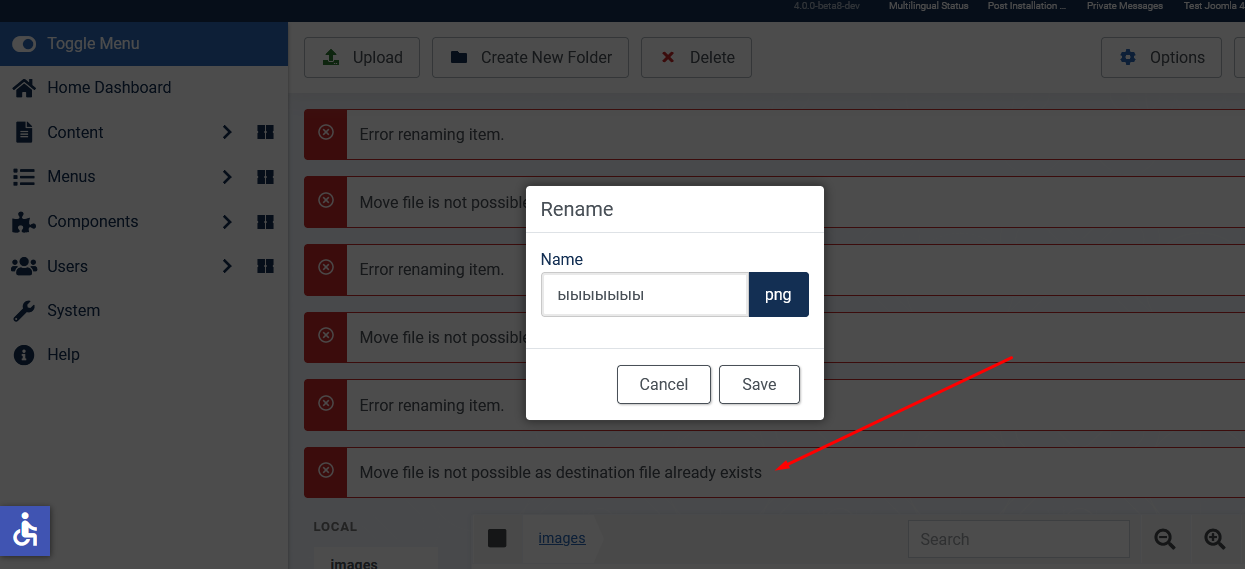The width and height of the screenshot is (1245, 569).
Task: Open Components dashboard grid icon
Action: [x=265, y=221]
